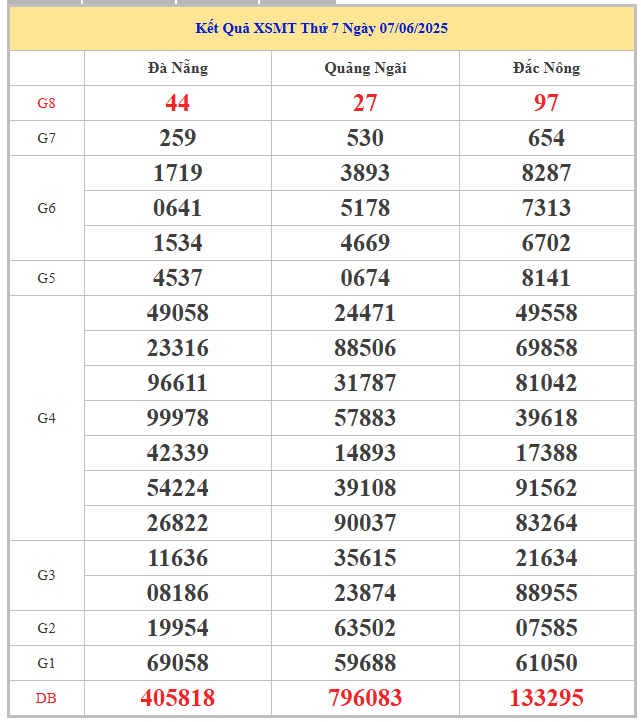Choose G4 number 31787
This screenshot has height=722, width=641.
pyautogui.click(x=365, y=383)
